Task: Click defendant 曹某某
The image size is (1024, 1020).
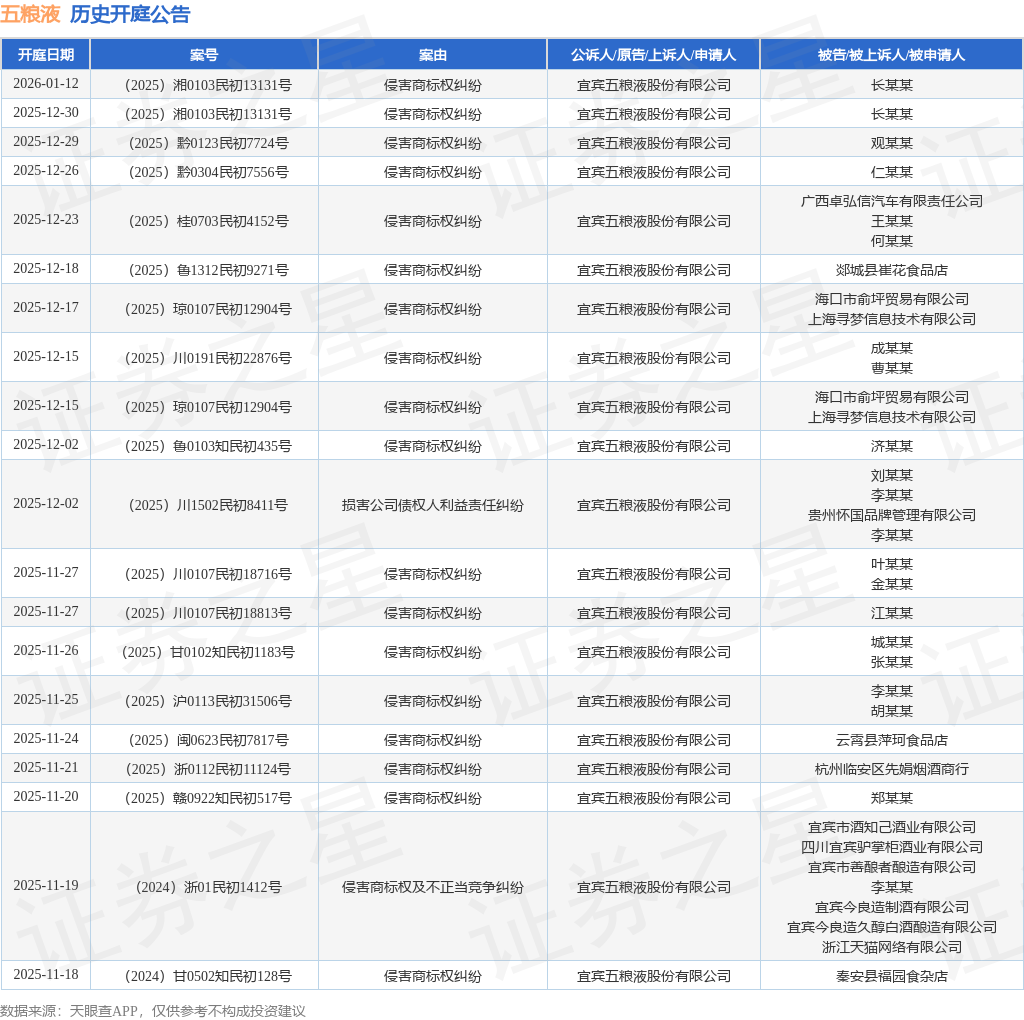Action: pyautogui.click(x=891, y=368)
